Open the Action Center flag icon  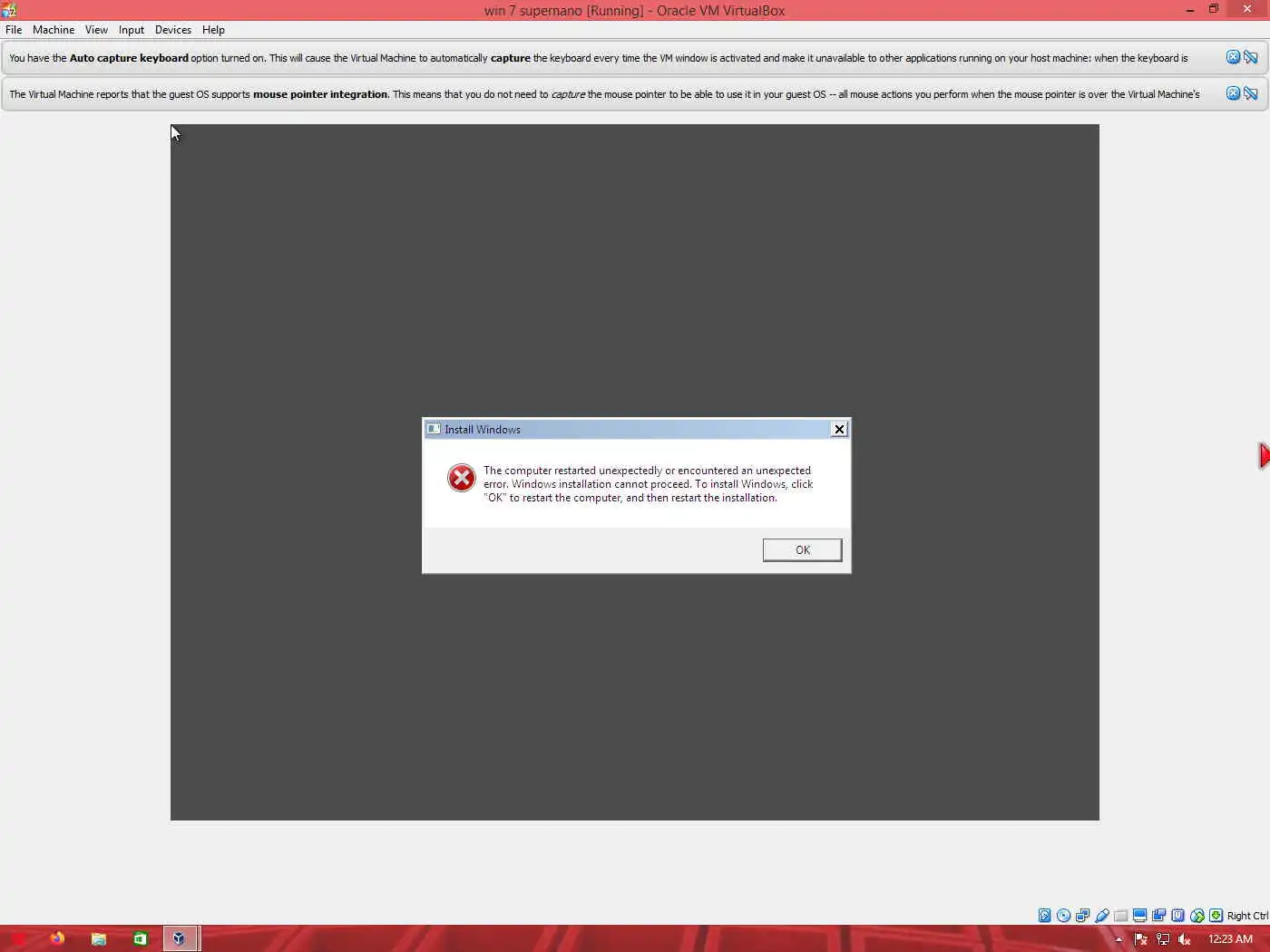coord(1141,939)
